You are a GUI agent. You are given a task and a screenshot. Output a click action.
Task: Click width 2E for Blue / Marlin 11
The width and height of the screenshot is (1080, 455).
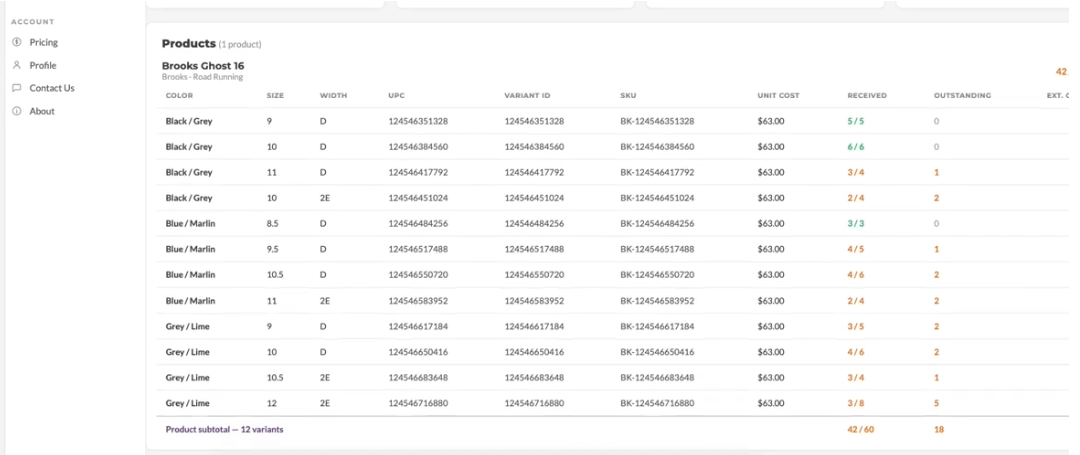324,301
